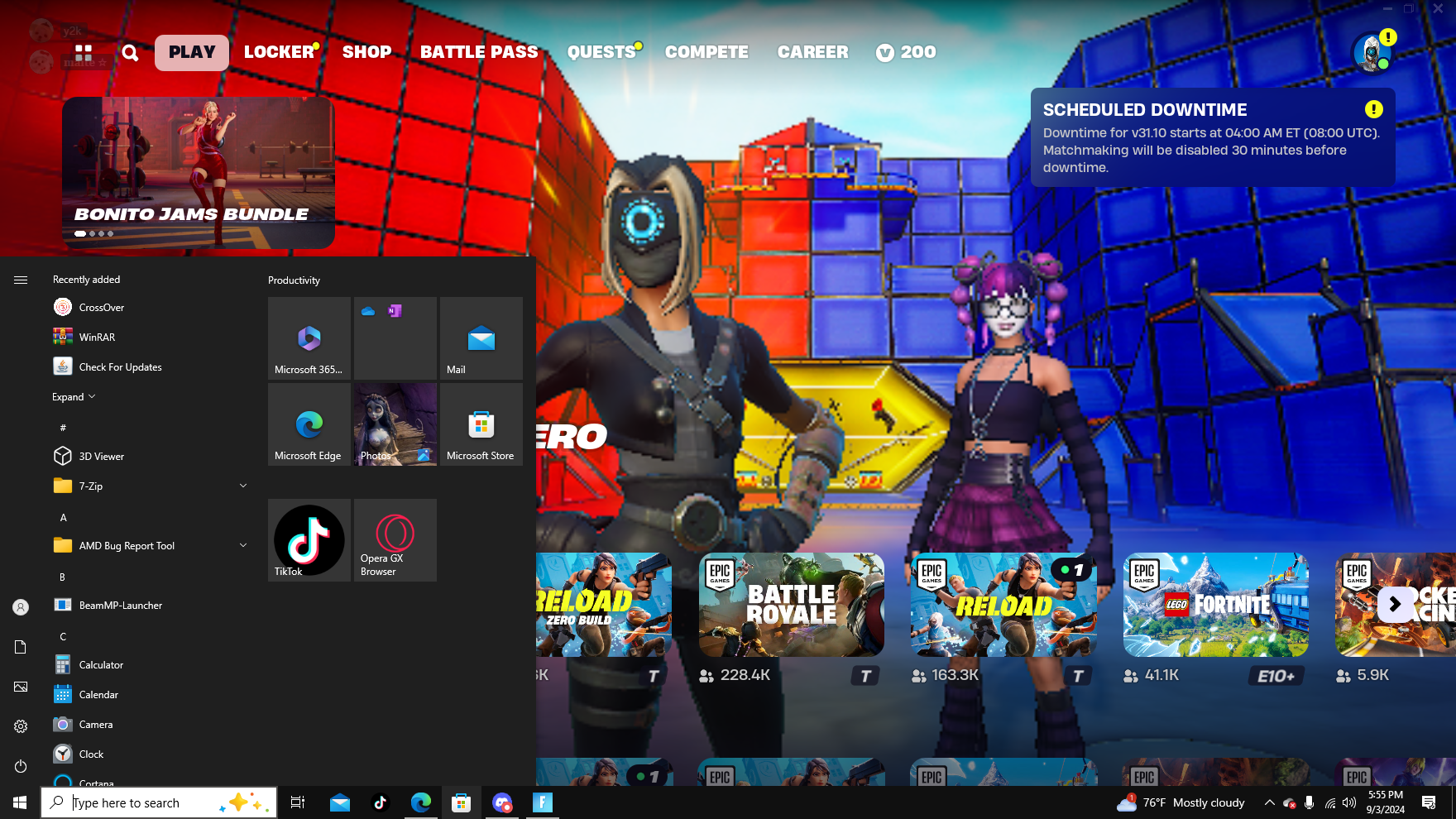Image resolution: width=1456 pixels, height=819 pixels.
Task: Switch to the PLAY tab
Action: pyautogui.click(x=192, y=52)
